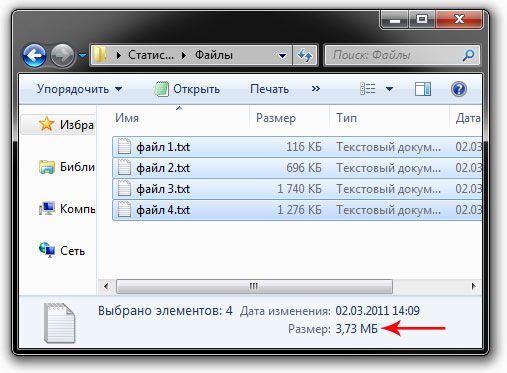Viewport: 507px width, 373px height.
Task: Minimize the Explorer window
Action: [395, 20]
